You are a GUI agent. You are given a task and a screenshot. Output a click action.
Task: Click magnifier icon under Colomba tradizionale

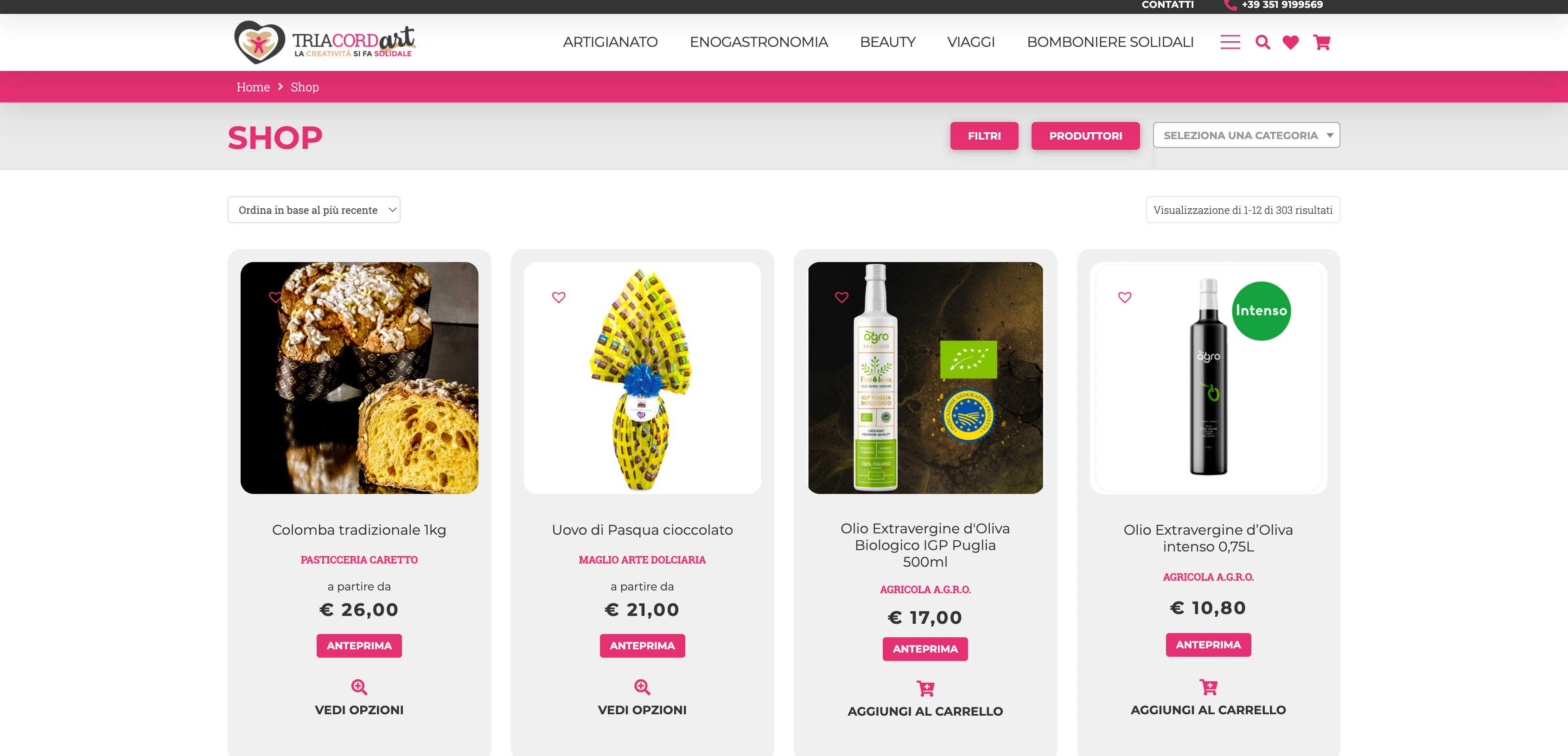(359, 687)
